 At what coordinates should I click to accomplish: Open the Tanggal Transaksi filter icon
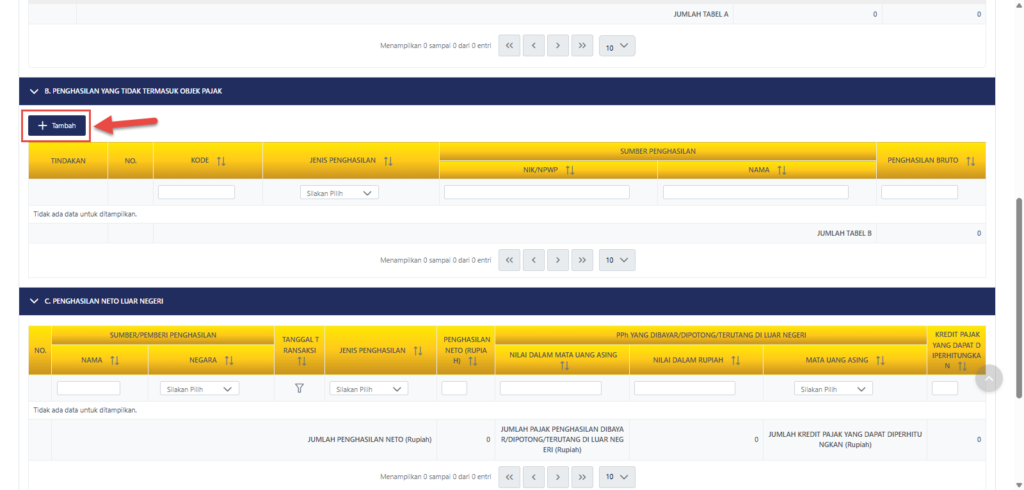tap(299, 388)
